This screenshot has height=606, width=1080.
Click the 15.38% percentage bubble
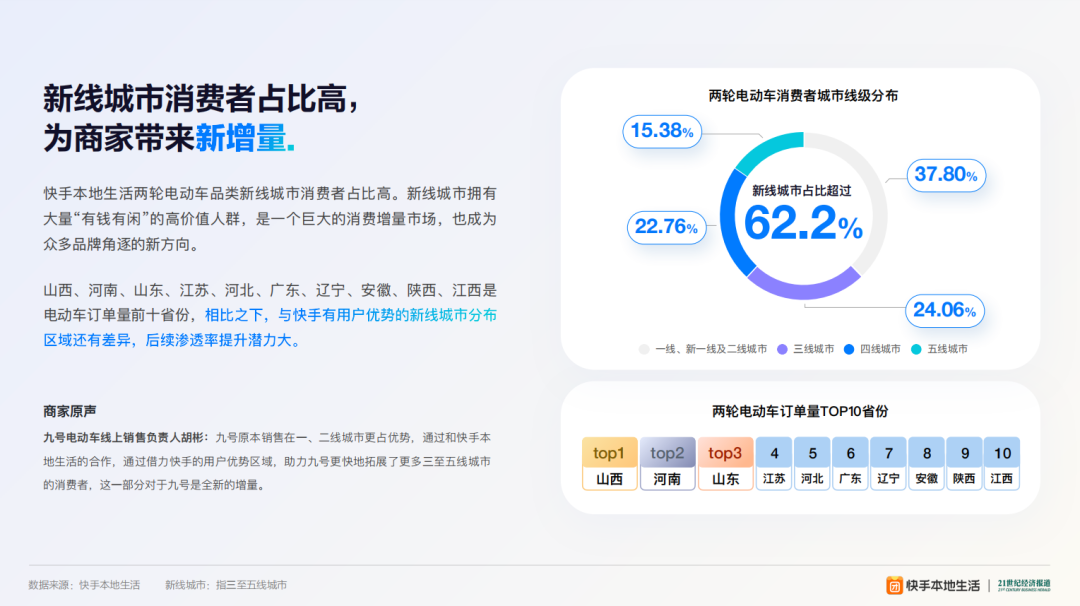[x=662, y=131]
